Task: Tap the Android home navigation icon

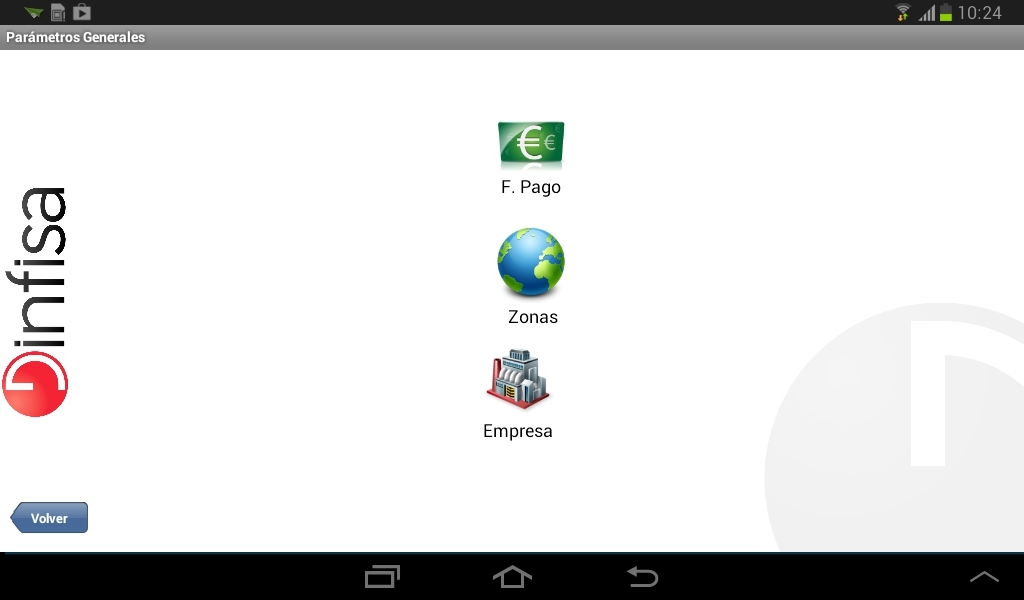Action: (512, 576)
